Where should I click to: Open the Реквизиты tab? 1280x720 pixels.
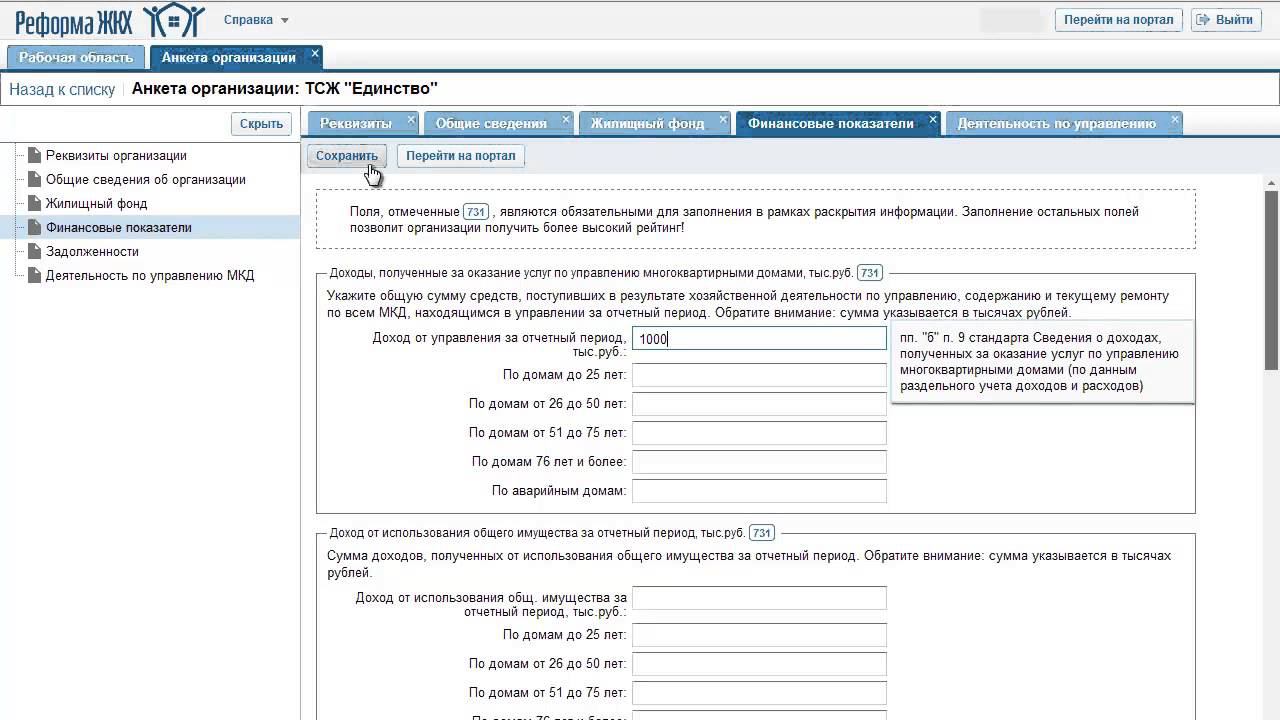point(356,123)
